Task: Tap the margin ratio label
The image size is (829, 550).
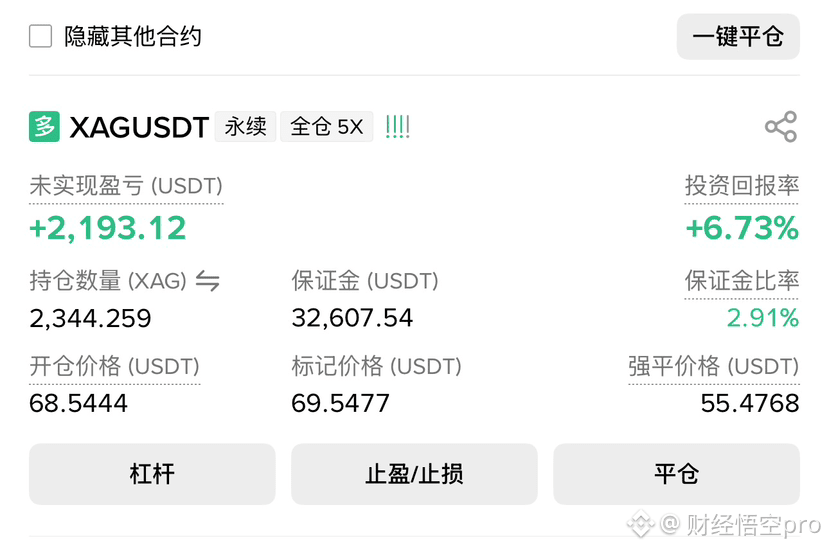Action: 741,281
